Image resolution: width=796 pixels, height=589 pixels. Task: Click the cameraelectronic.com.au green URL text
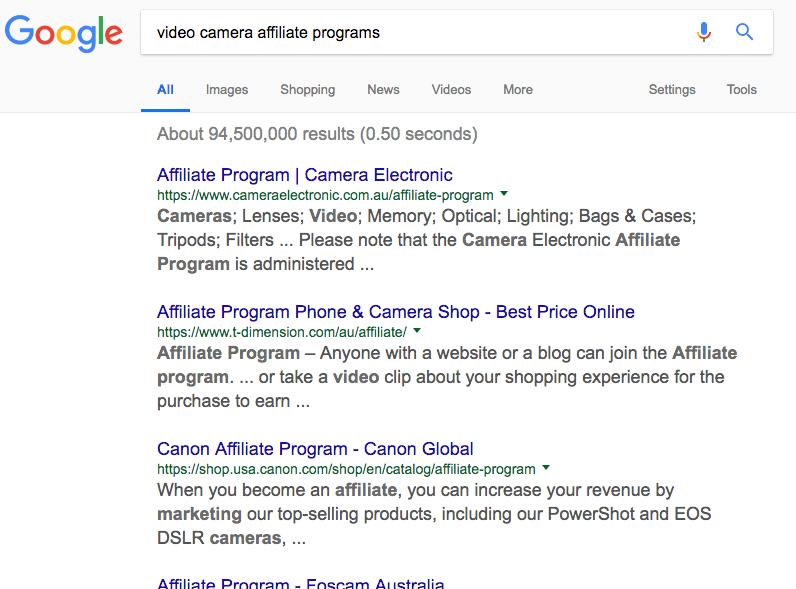[325, 195]
